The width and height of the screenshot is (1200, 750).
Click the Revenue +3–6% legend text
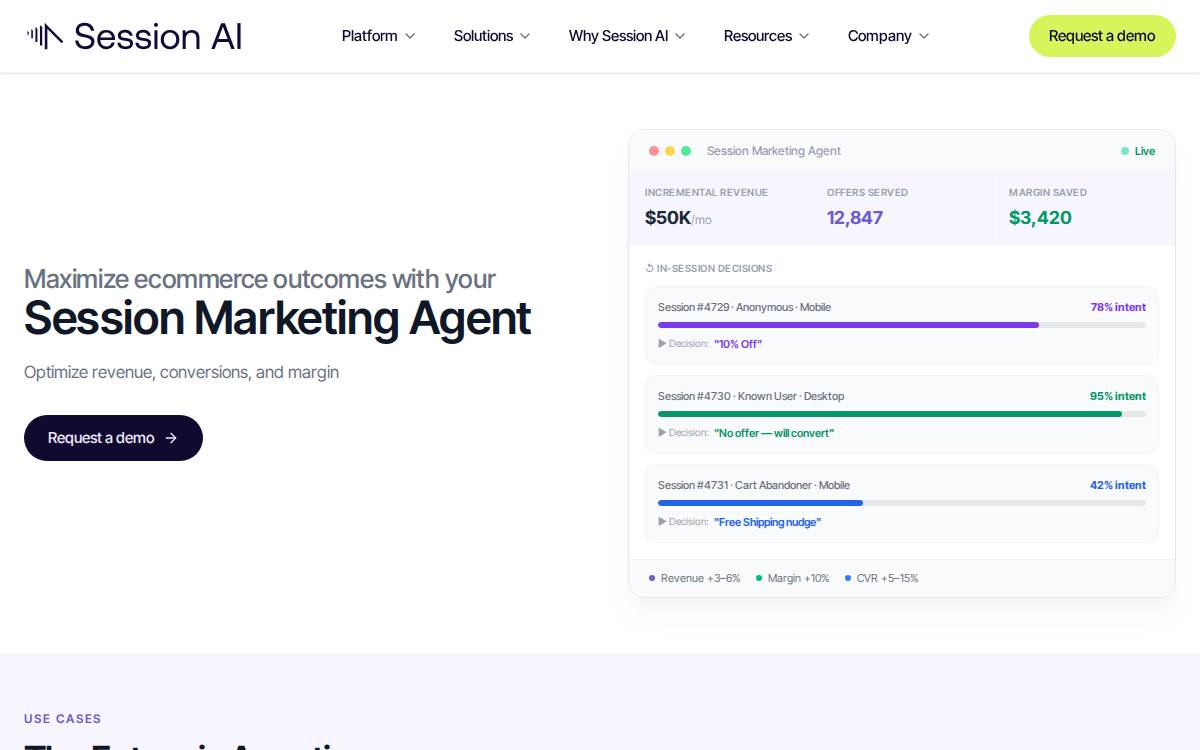click(700, 578)
